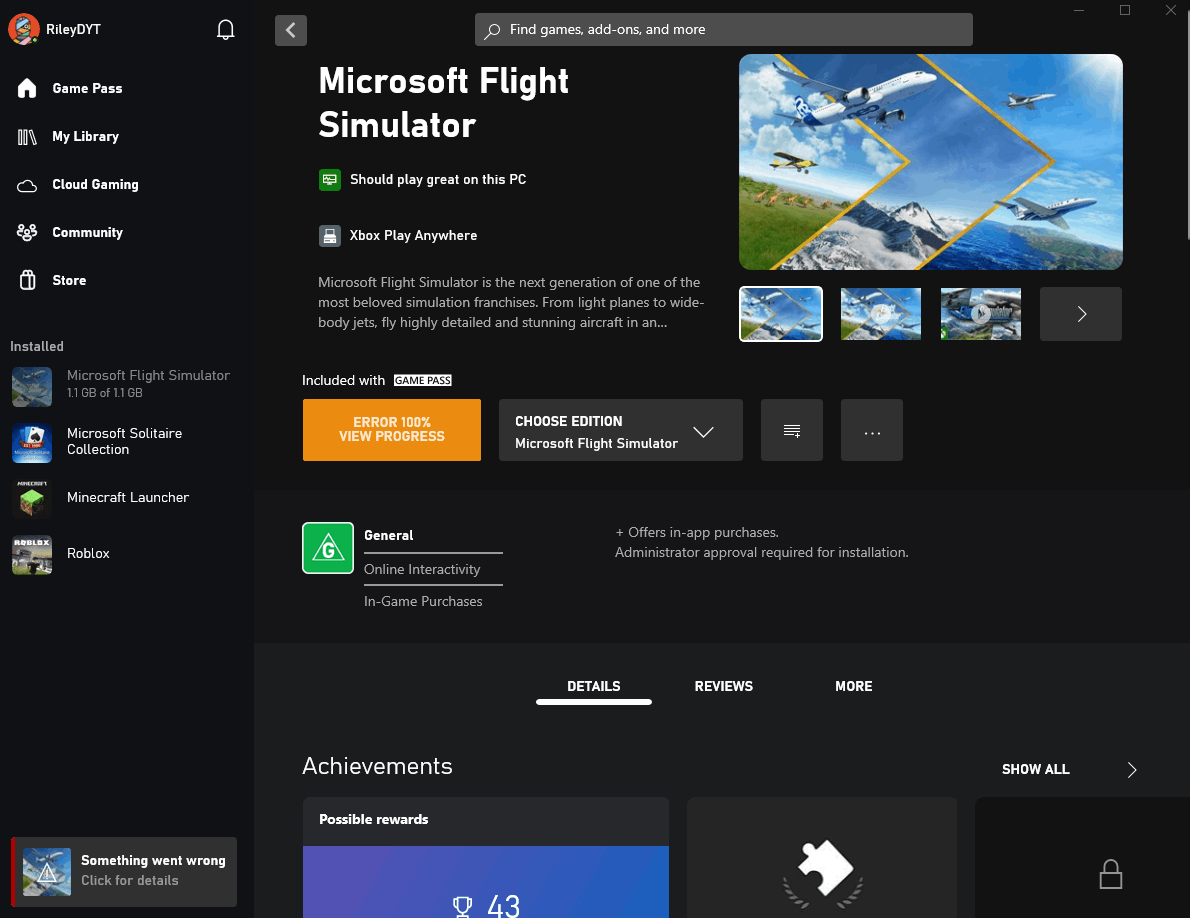Select the first screenshot thumbnail
The width and height of the screenshot is (1190, 918).
click(x=780, y=314)
